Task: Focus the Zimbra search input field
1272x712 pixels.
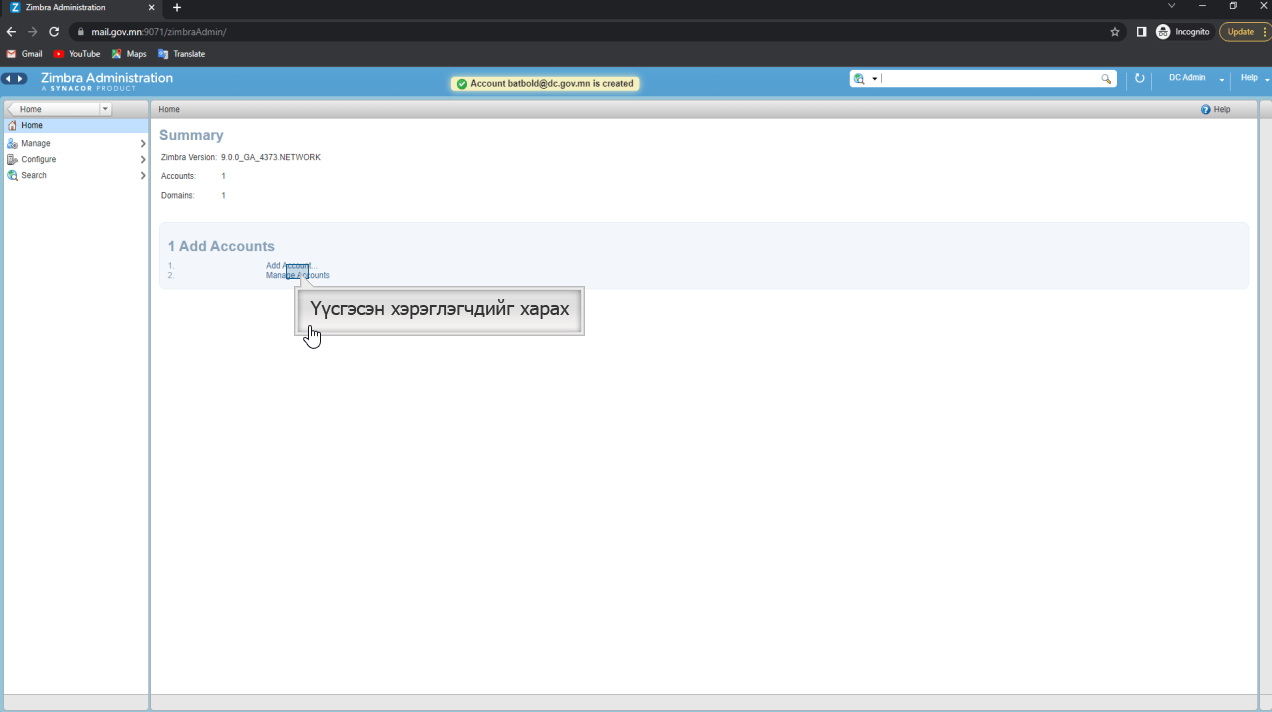Action: click(990, 79)
